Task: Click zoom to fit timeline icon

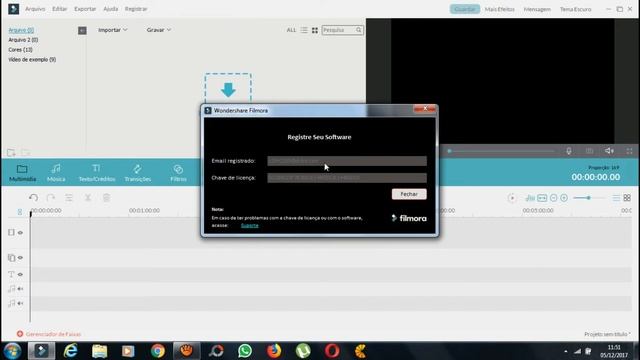Action: click(542, 198)
